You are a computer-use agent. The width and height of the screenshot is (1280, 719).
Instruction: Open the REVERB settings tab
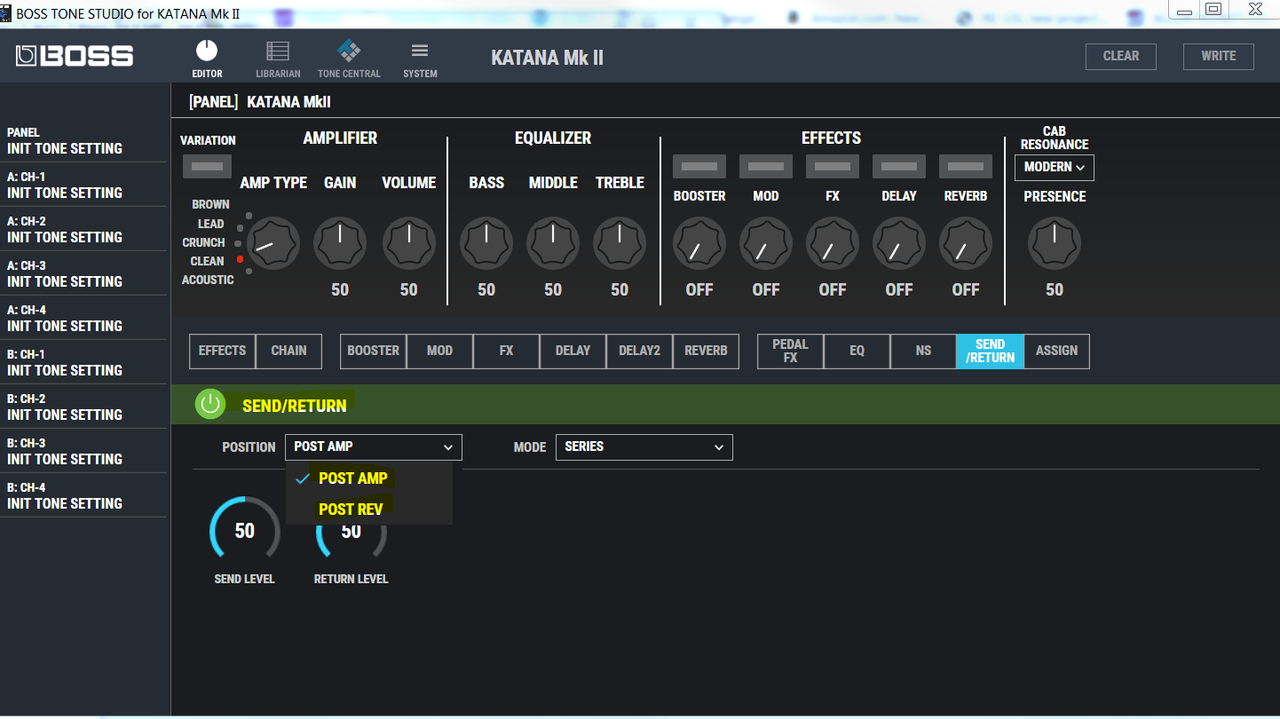pyautogui.click(x=706, y=351)
